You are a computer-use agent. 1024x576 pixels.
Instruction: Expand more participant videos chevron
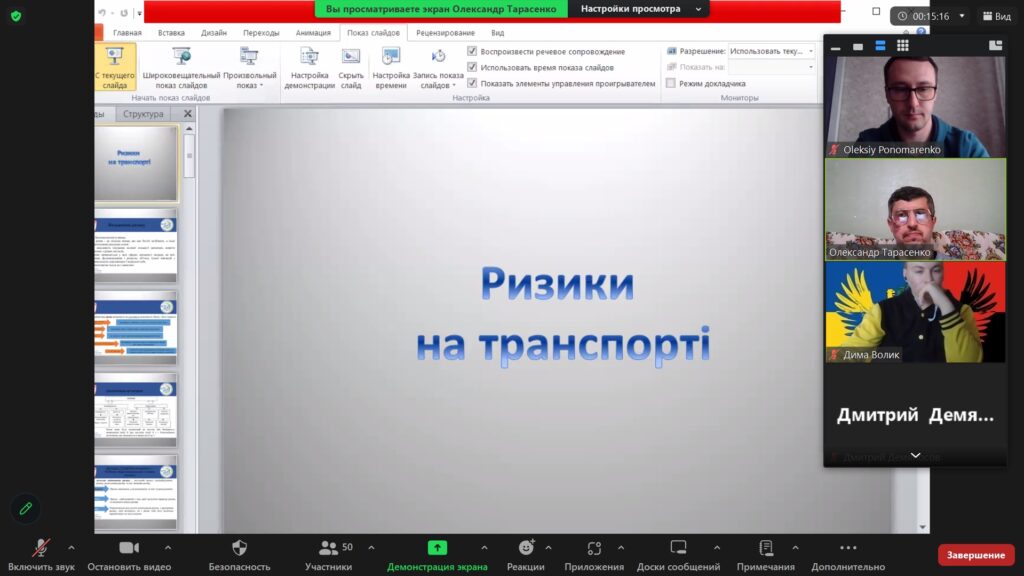(x=915, y=456)
